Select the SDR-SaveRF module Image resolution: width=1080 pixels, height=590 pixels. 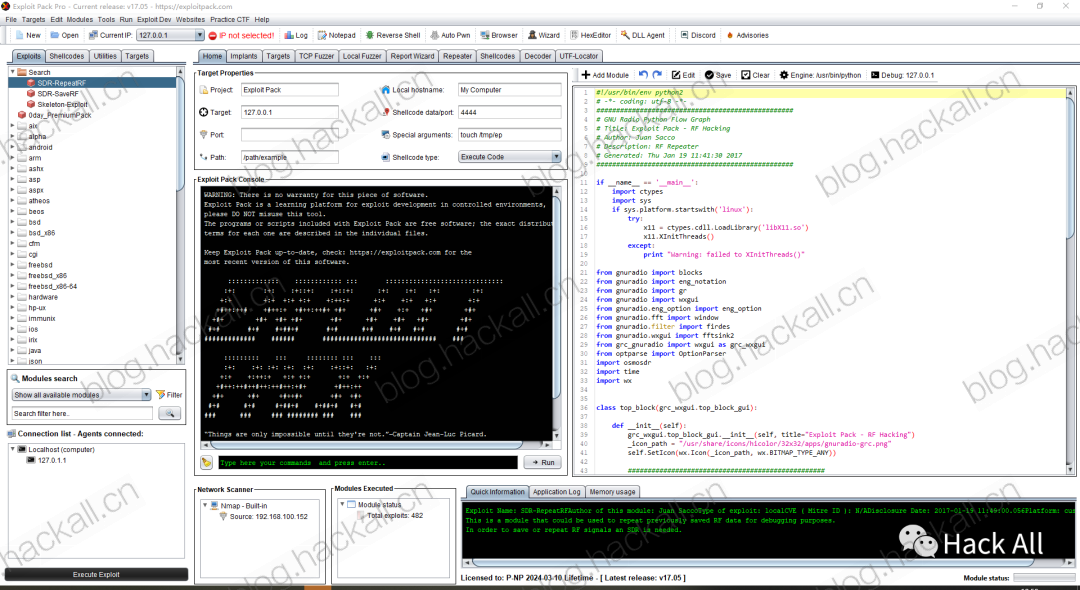click(x=57, y=94)
